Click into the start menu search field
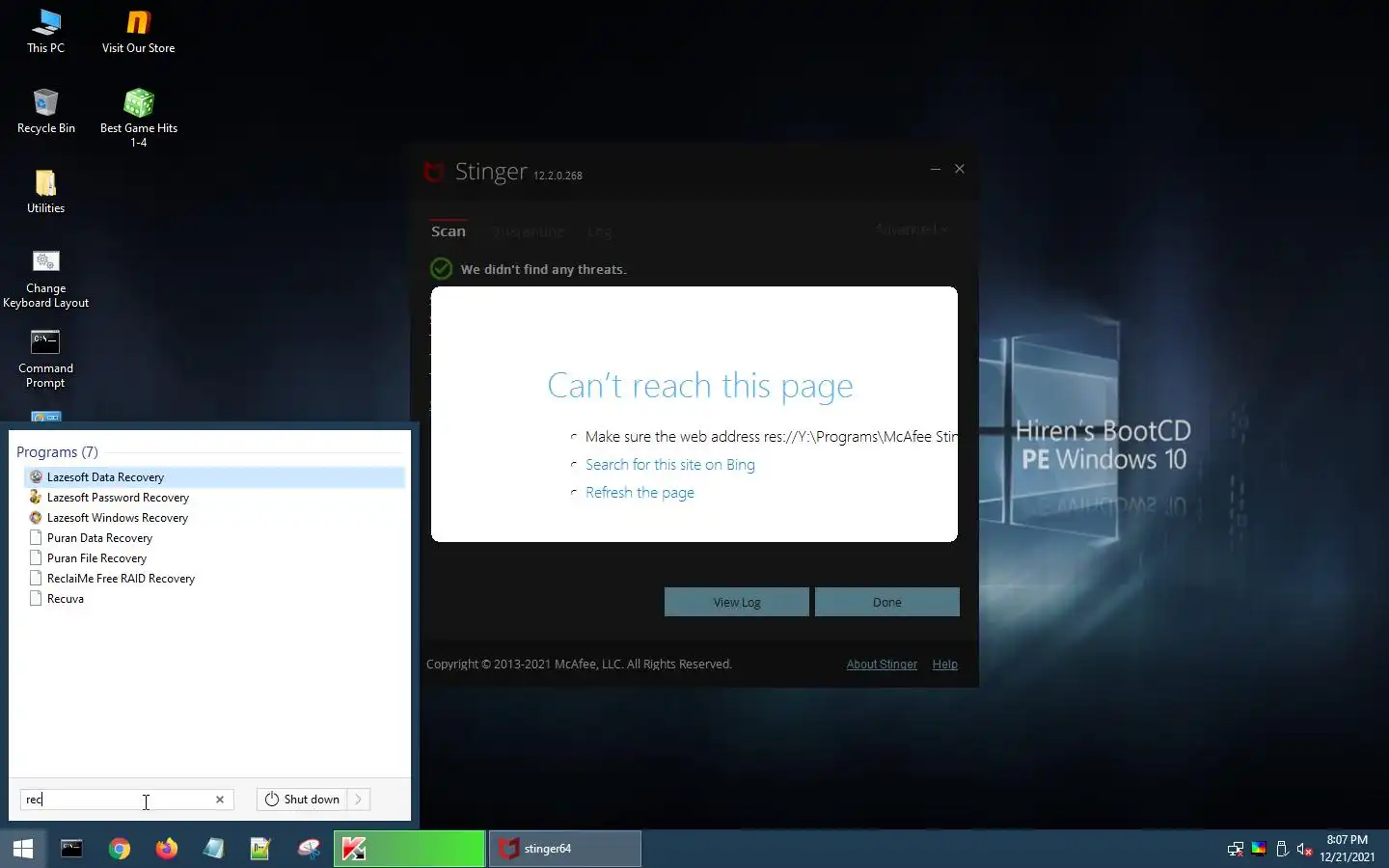 point(116,800)
